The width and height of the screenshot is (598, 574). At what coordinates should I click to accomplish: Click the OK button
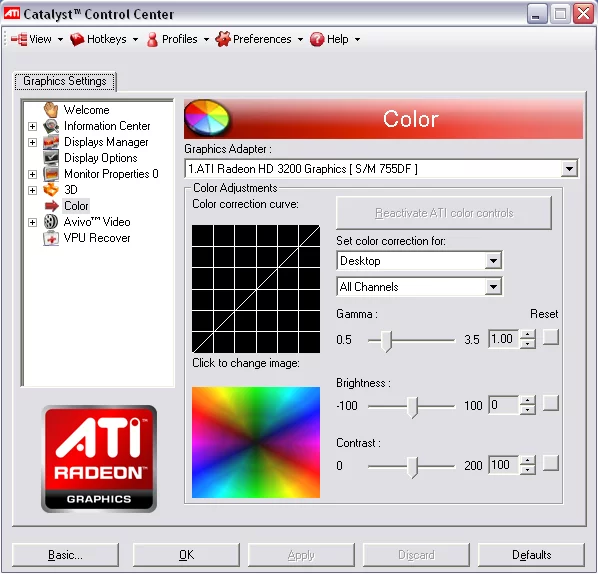[x=186, y=555]
